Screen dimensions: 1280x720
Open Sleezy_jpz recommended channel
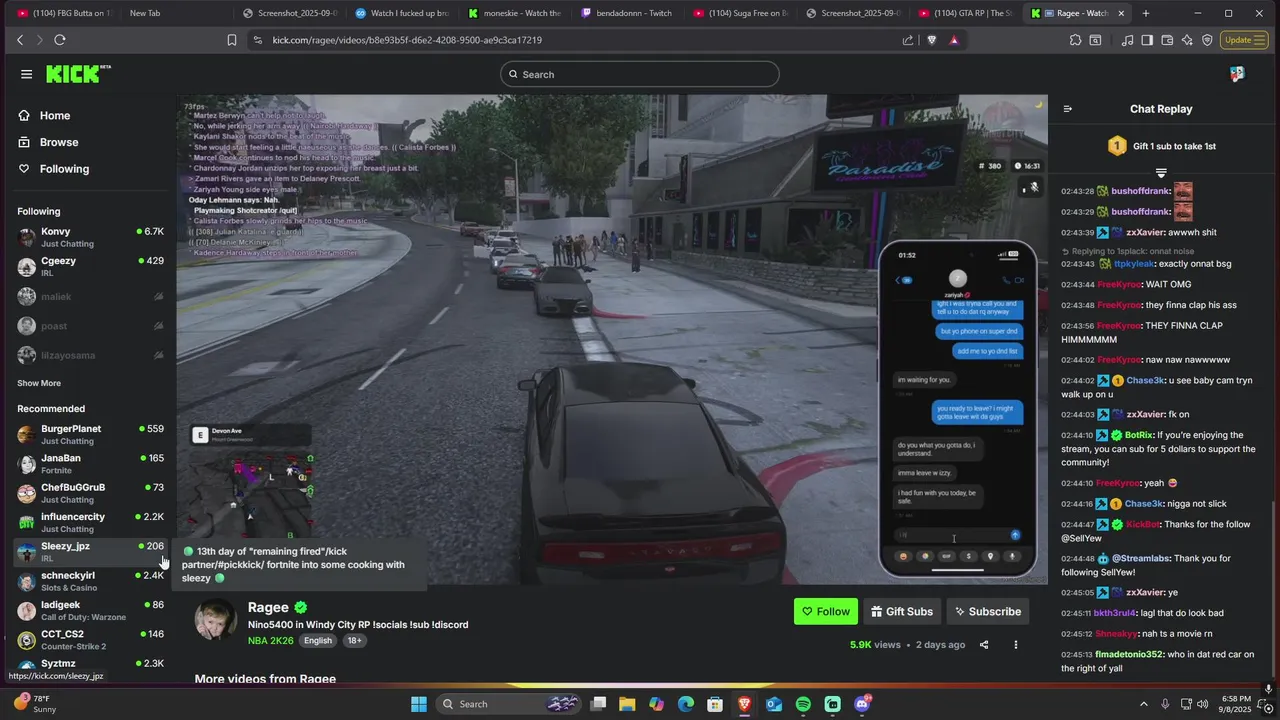[90, 551]
